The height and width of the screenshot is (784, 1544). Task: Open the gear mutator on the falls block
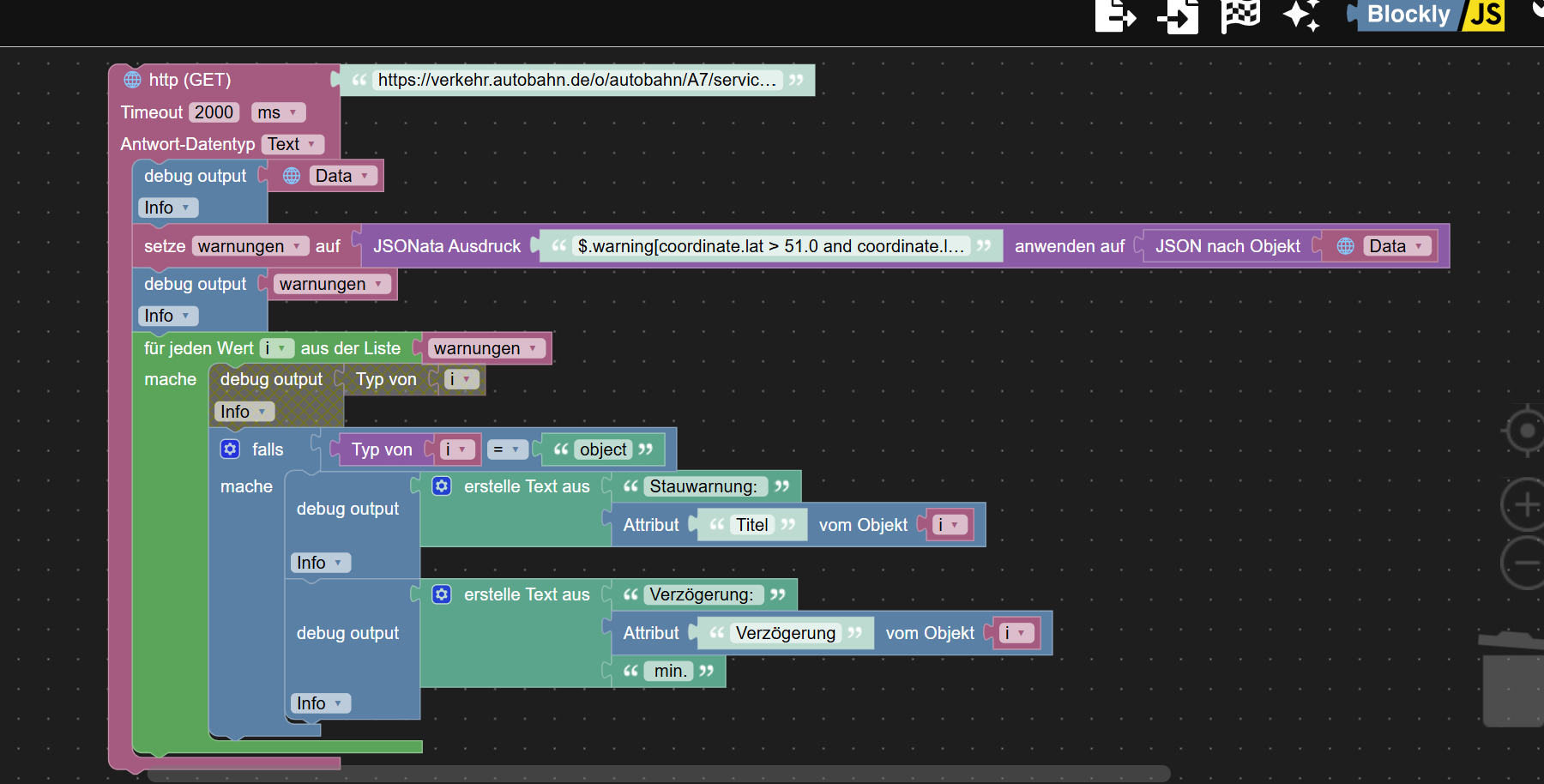tap(230, 449)
